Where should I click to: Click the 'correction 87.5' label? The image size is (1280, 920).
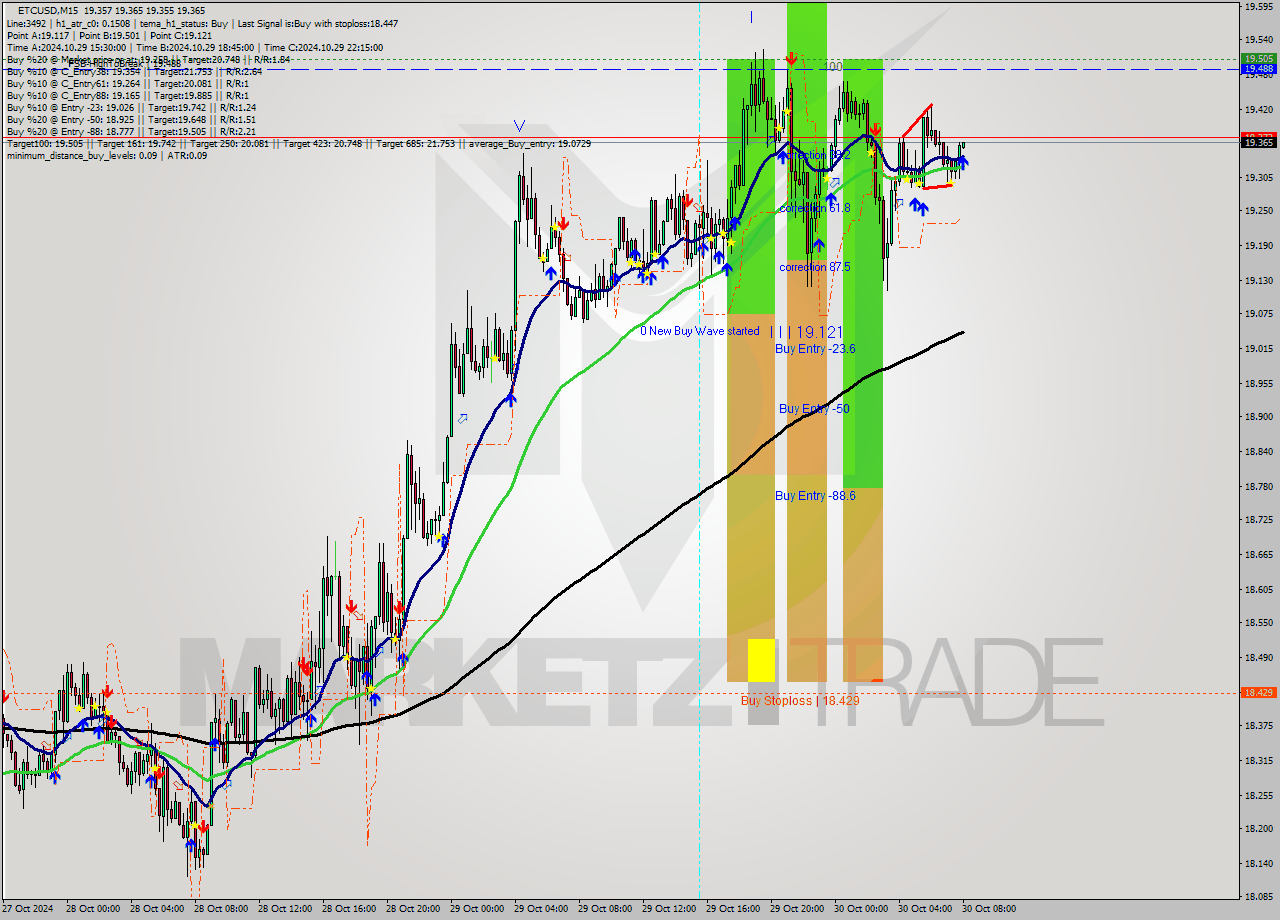pos(815,267)
